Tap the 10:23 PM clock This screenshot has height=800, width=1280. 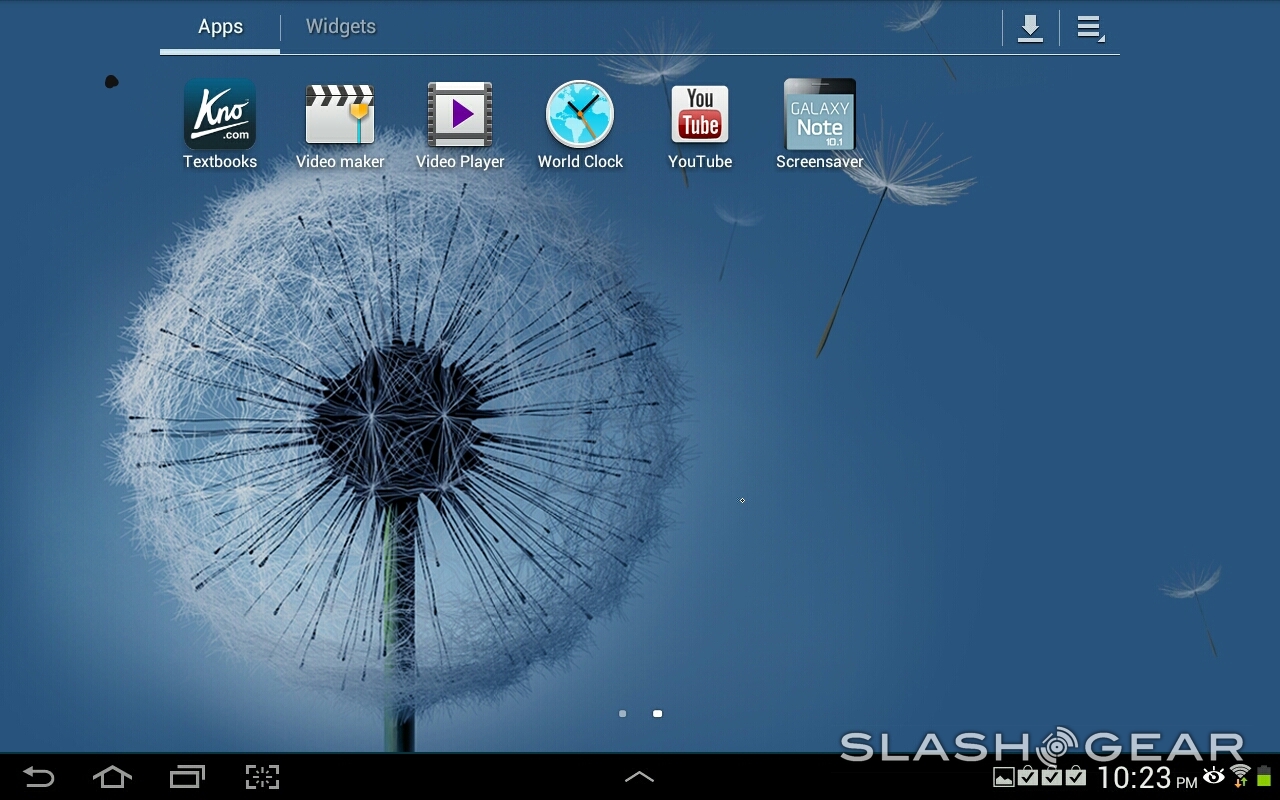coord(1146,777)
